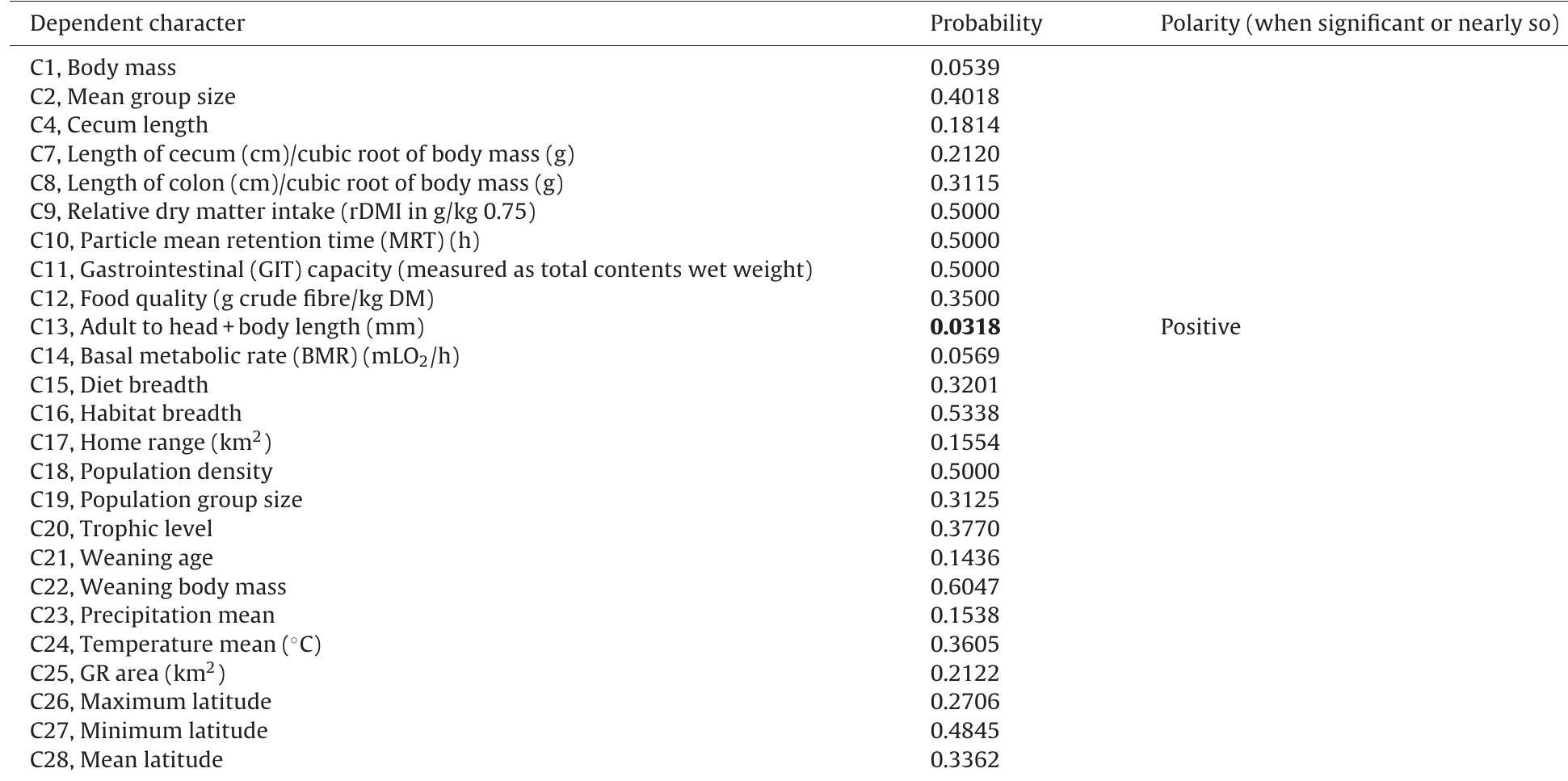Click the "Polarity" column header text
The width and height of the screenshot is (1568, 781).
coord(1359,23)
